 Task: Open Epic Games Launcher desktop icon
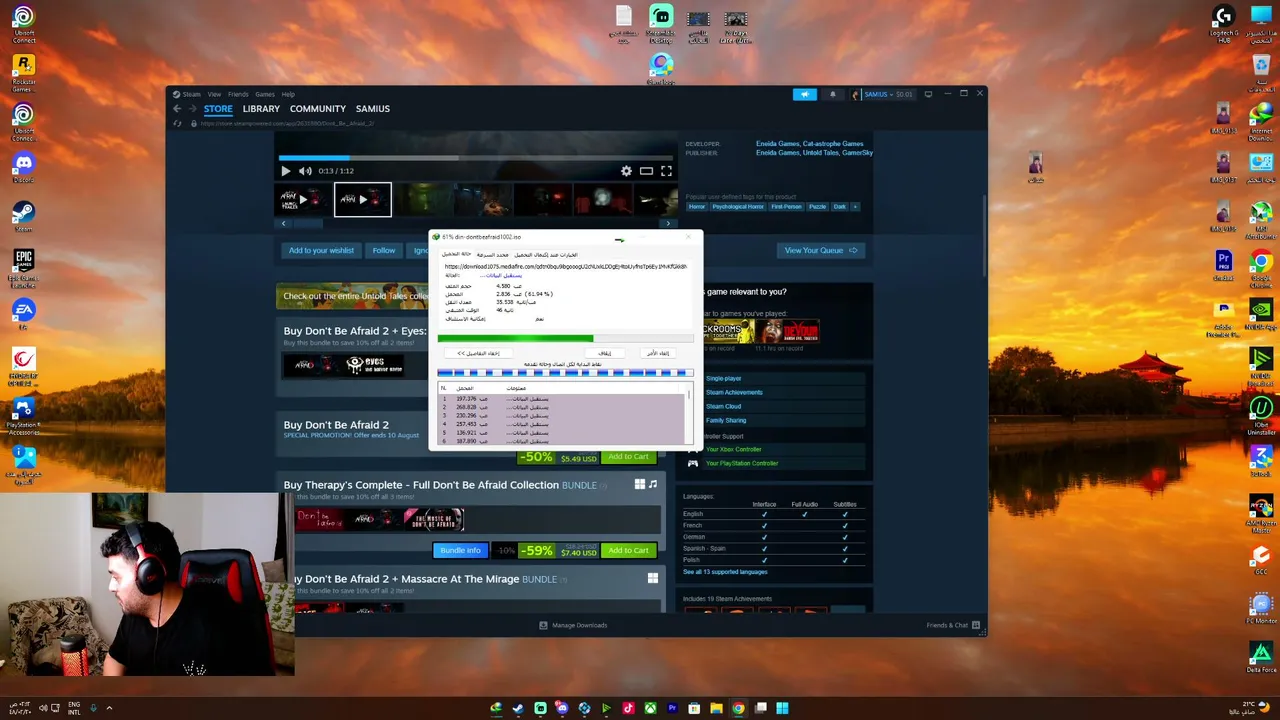tap(23, 266)
